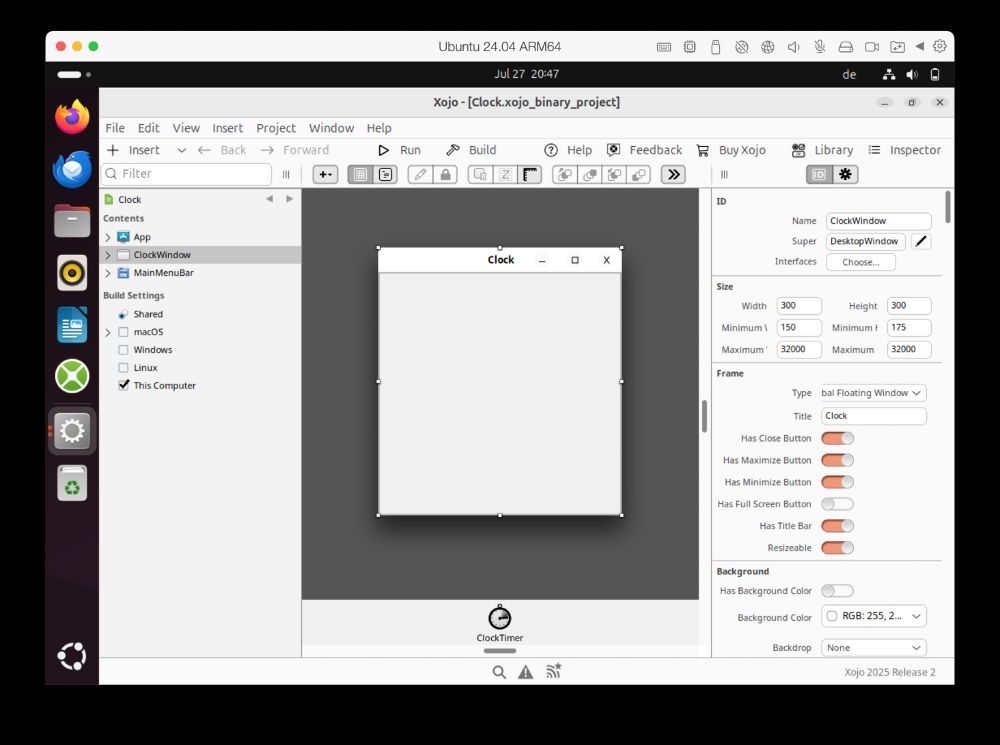Viewport: 1000px width, 745px height.
Task: Select Shared in Build Settings
Action: click(148, 314)
